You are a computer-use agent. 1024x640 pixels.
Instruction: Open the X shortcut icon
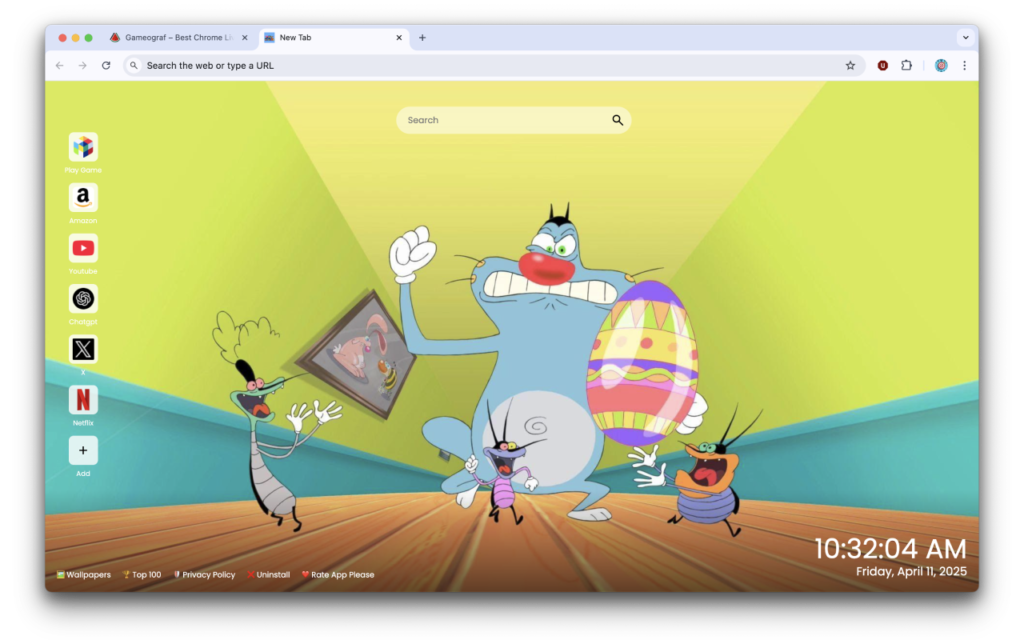point(83,349)
